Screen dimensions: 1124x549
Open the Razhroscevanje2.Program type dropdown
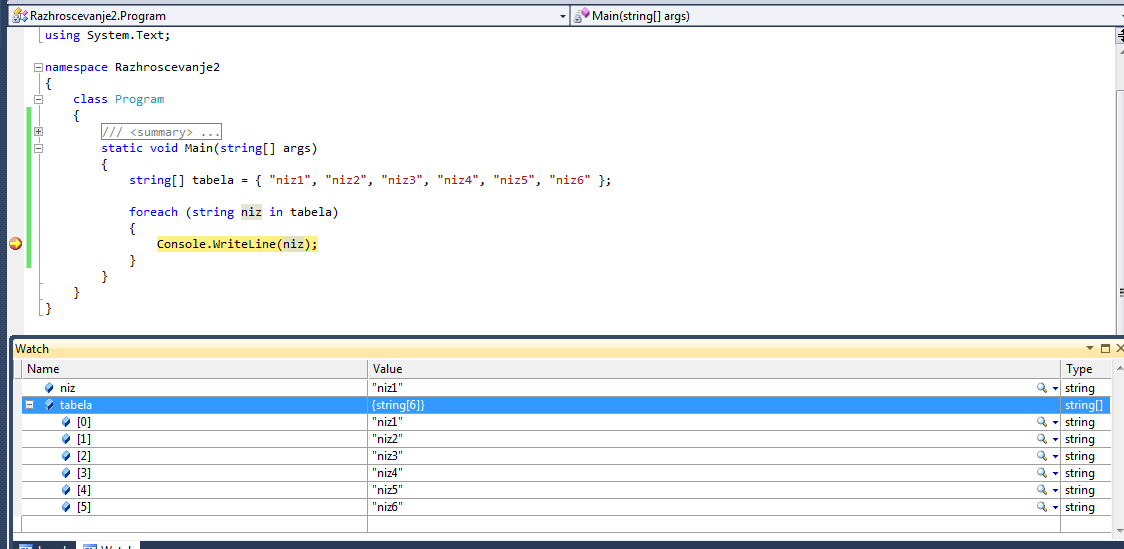(561, 16)
